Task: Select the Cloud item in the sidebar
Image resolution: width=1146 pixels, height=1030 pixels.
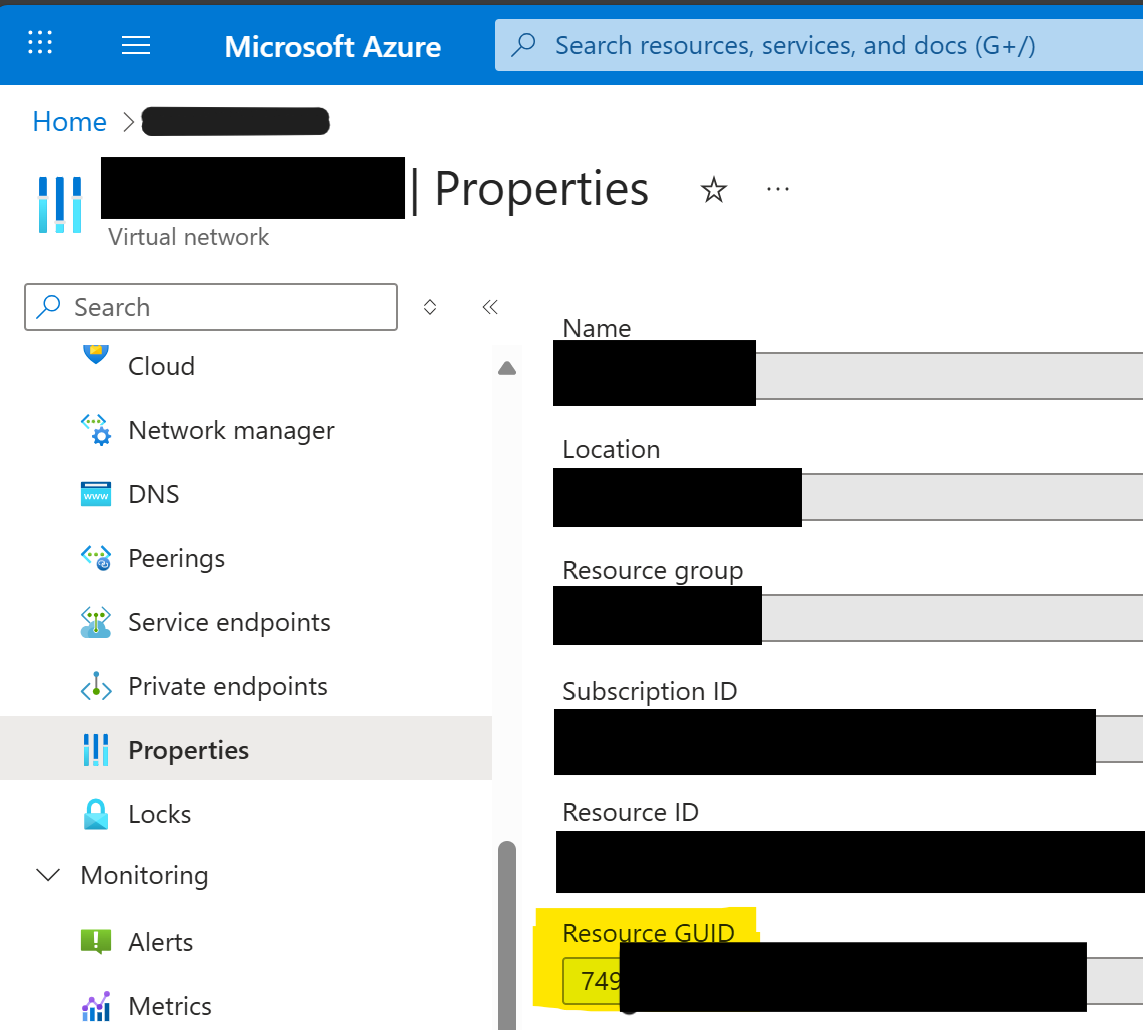Action: [x=161, y=366]
